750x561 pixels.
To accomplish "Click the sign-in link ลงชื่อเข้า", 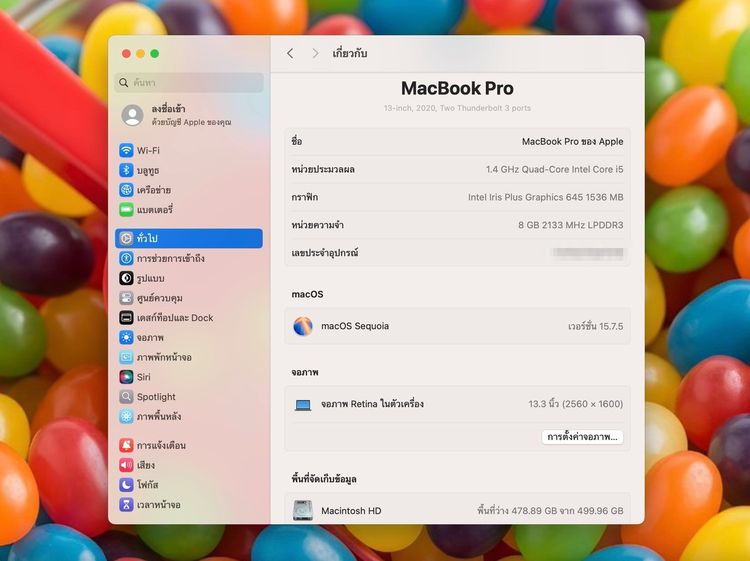I will pyautogui.click(x=168, y=109).
